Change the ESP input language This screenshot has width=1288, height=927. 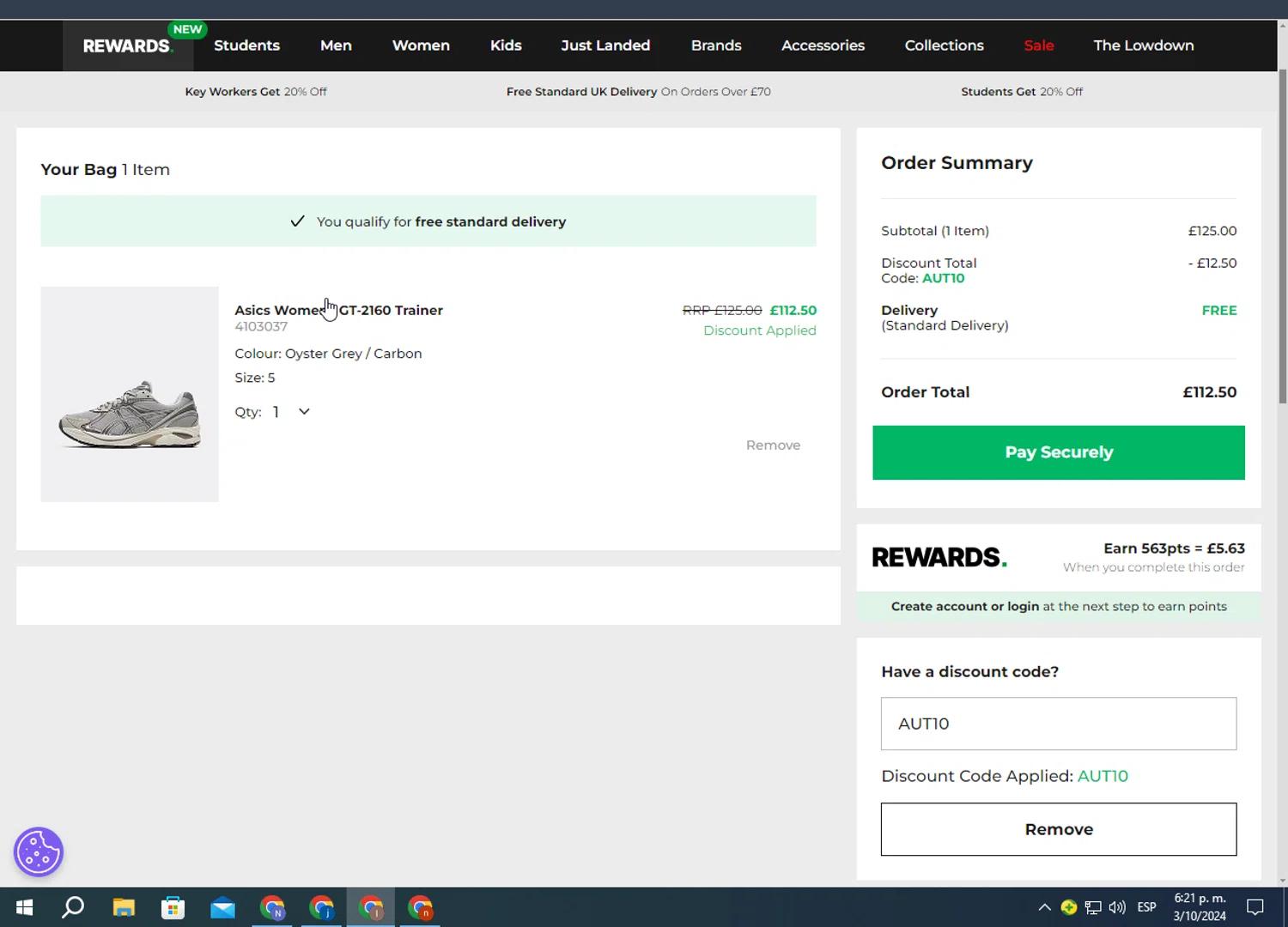click(1146, 907)
